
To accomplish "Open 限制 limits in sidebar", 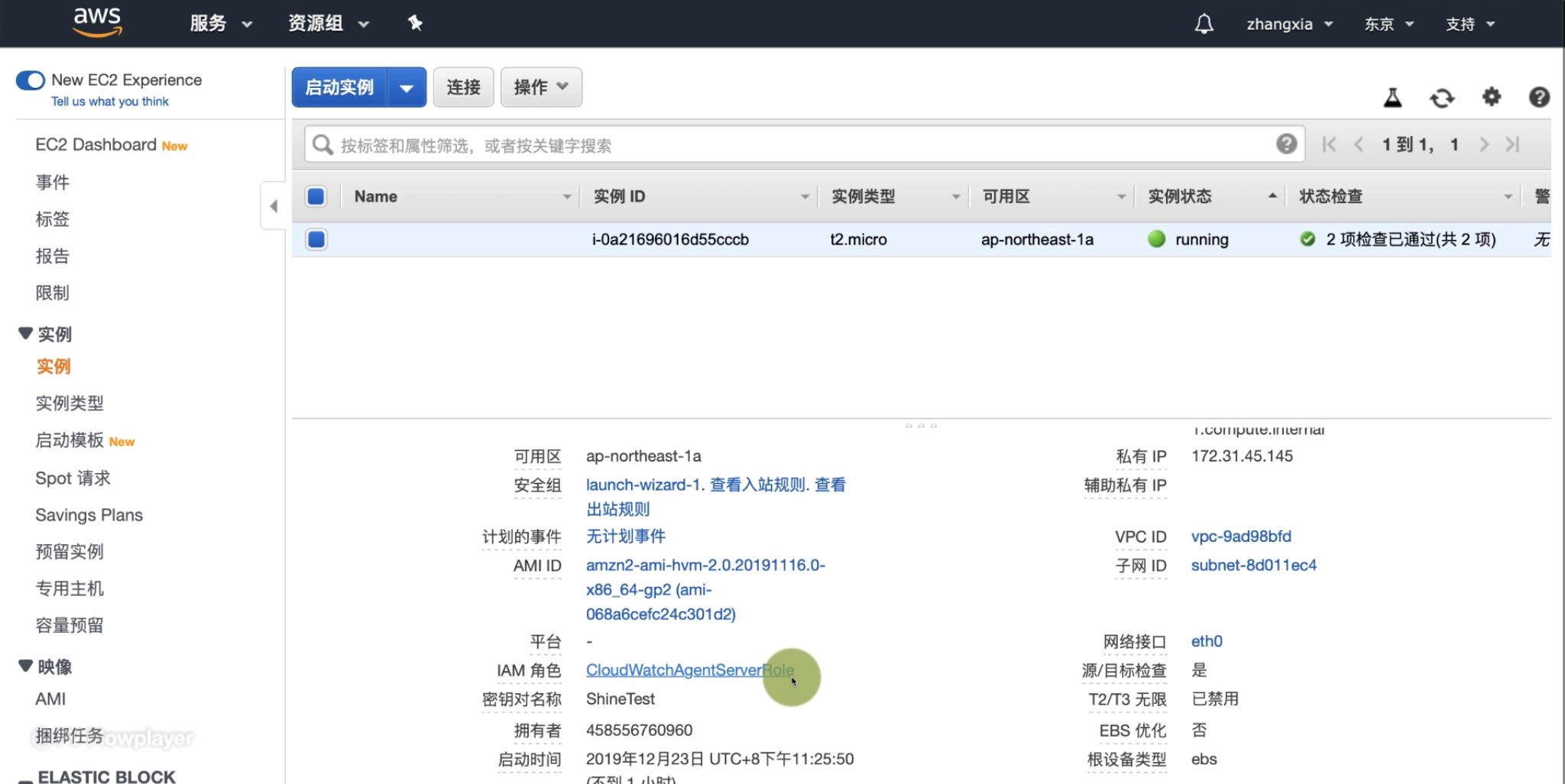I will pyautogui.click(x=52, y=293).
